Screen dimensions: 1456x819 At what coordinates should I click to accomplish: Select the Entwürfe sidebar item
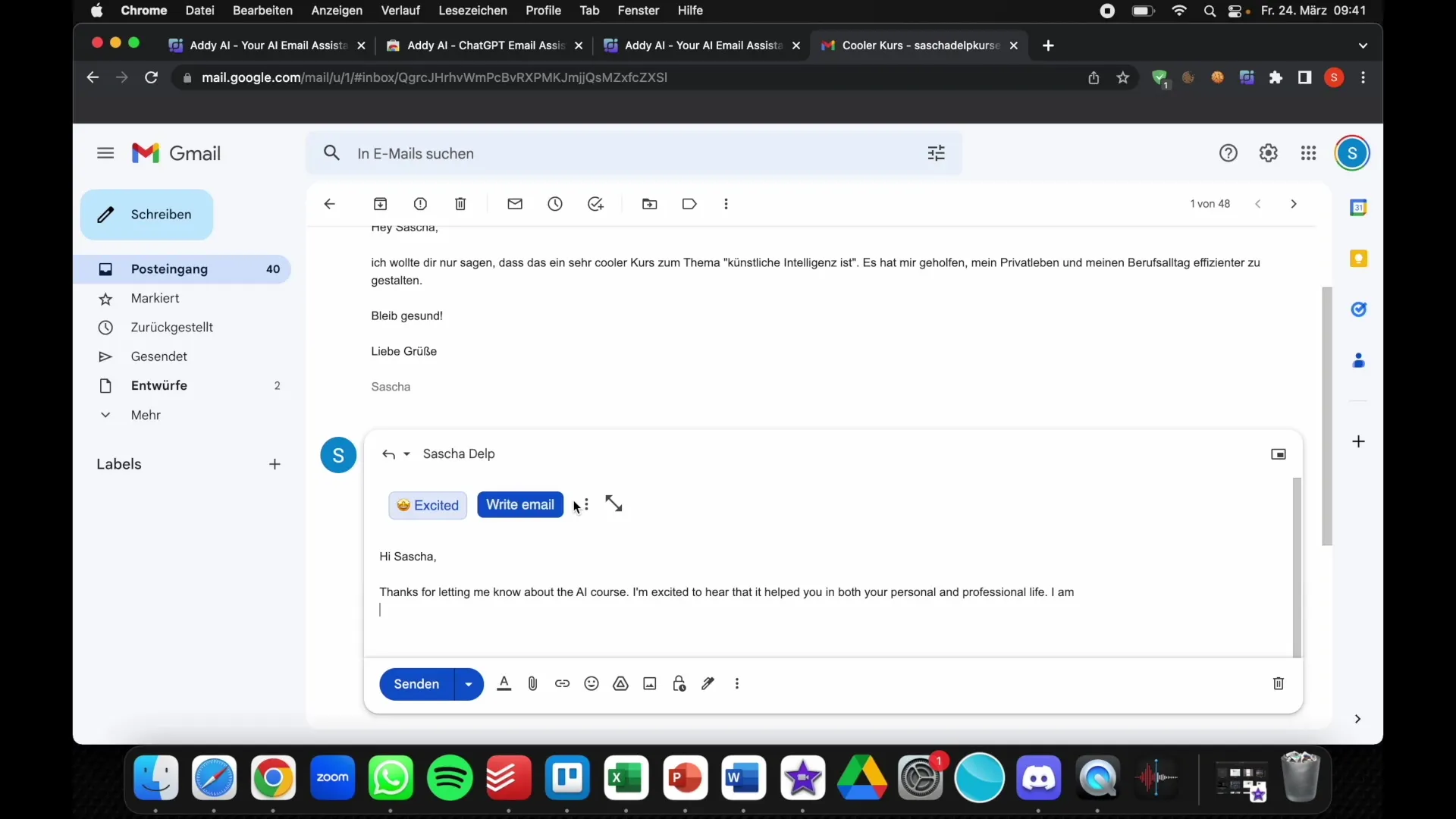(x=159, y=385)
